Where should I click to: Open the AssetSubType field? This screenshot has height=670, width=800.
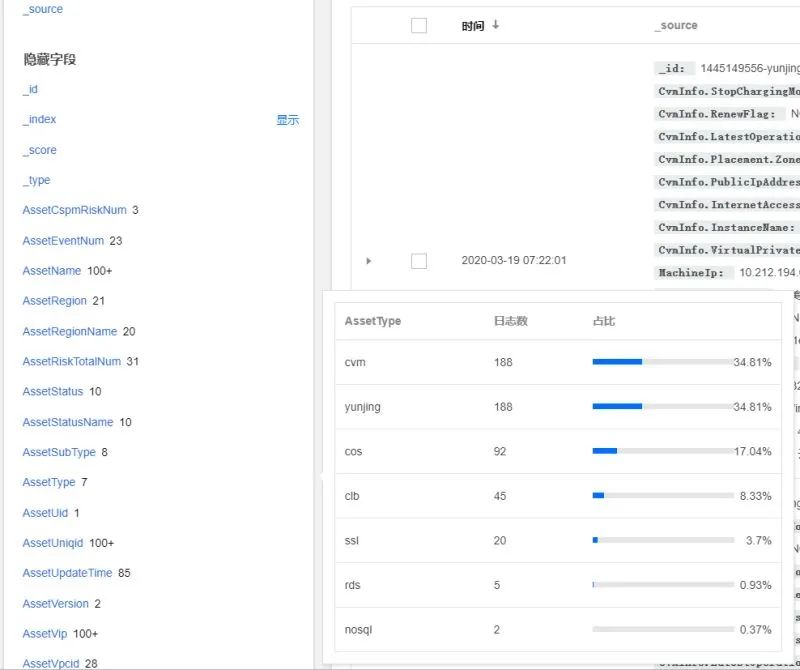59,452
